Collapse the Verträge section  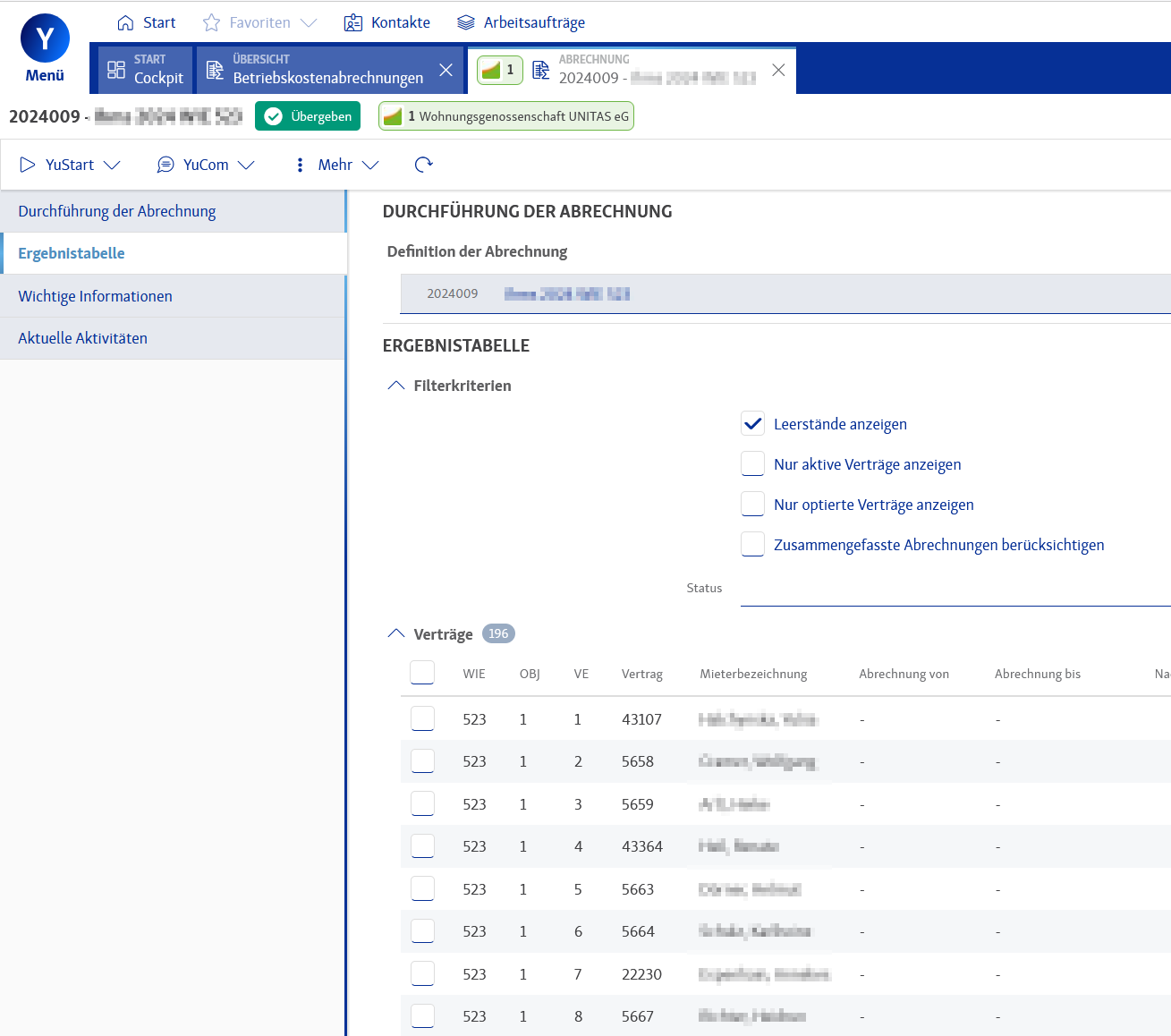(x=396, y=634)
